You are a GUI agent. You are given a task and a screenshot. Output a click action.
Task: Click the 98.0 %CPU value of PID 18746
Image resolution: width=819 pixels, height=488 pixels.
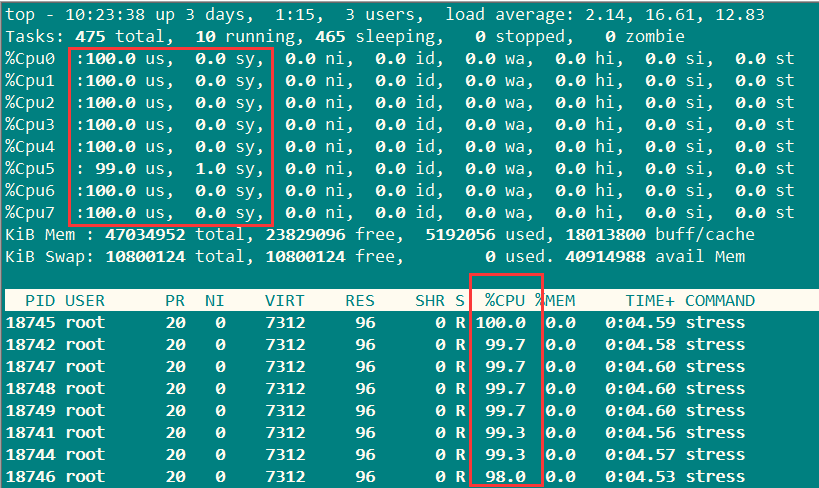point(505,476)
